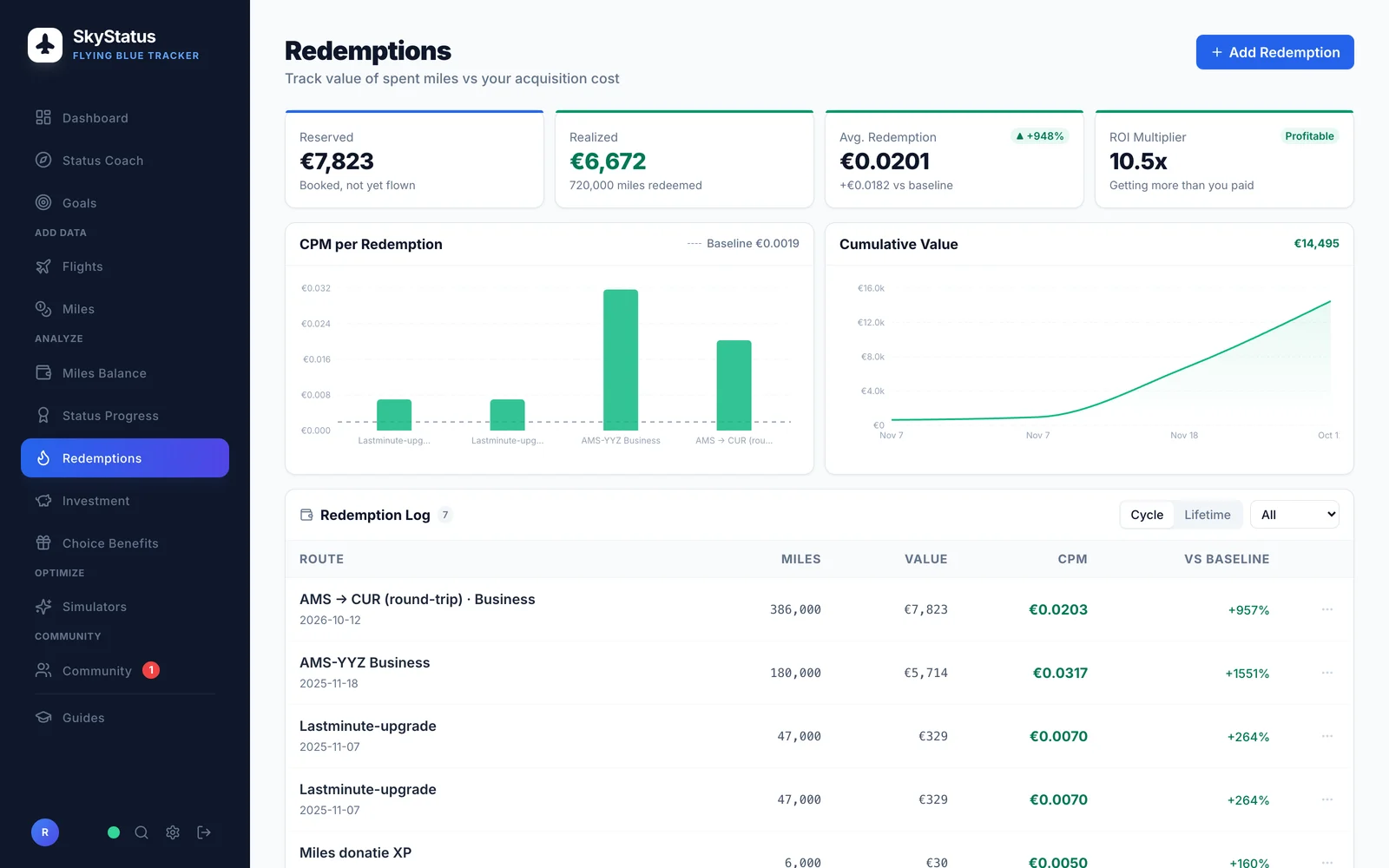Viewport: 1389px width, 868px height.
Task: Open the Guides sidebar link
Action: pyautogui.click(x=125, y=718)
